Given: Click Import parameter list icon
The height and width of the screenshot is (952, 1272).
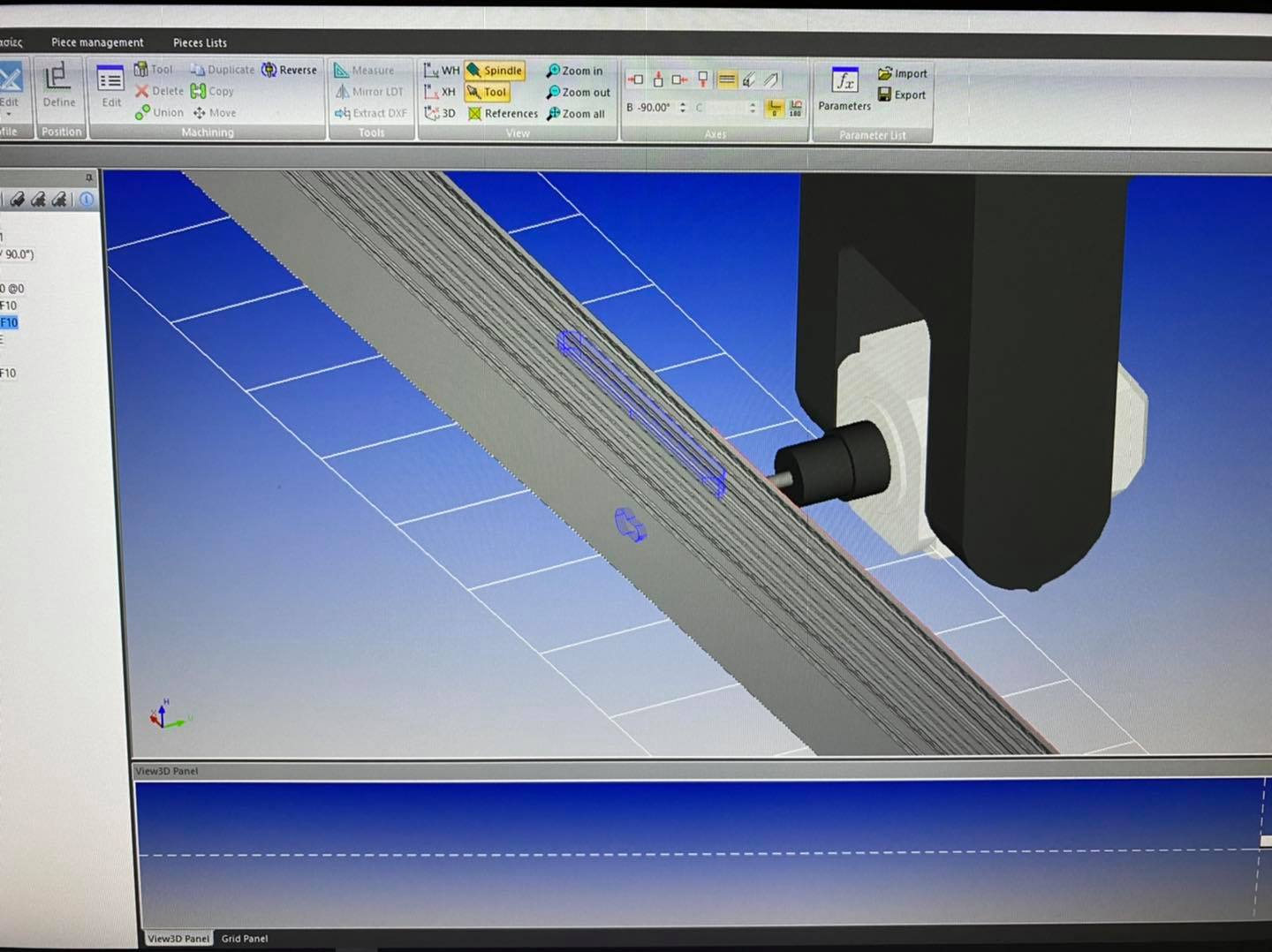Looking at the screenshot, I should click(885, 73).
